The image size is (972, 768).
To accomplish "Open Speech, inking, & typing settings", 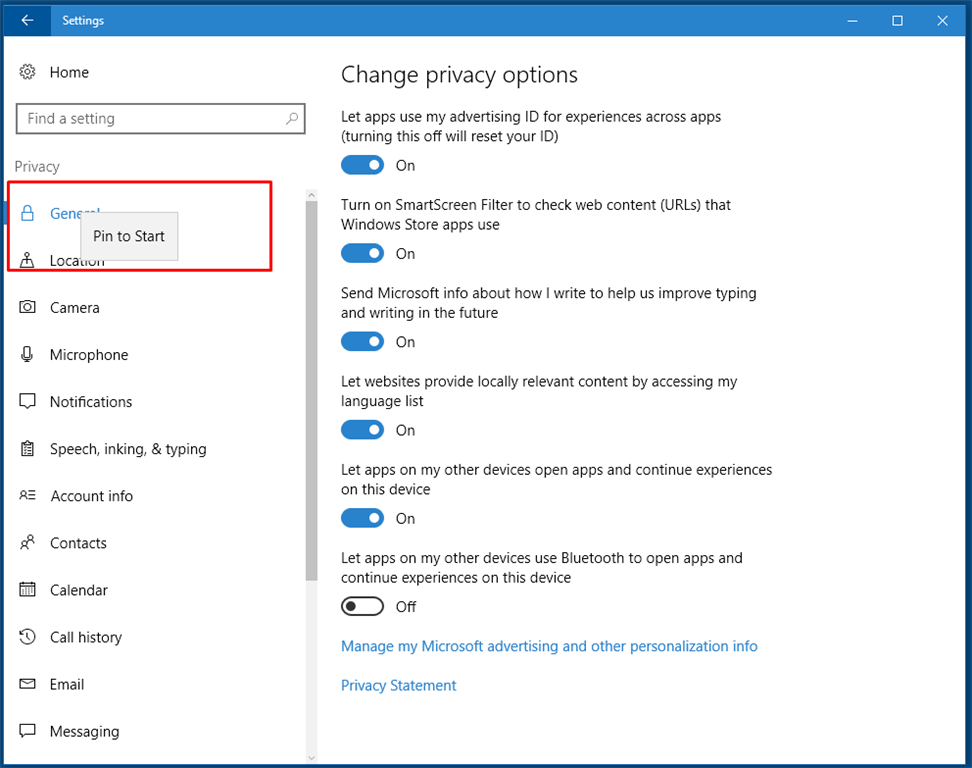I will click(128, 449).
